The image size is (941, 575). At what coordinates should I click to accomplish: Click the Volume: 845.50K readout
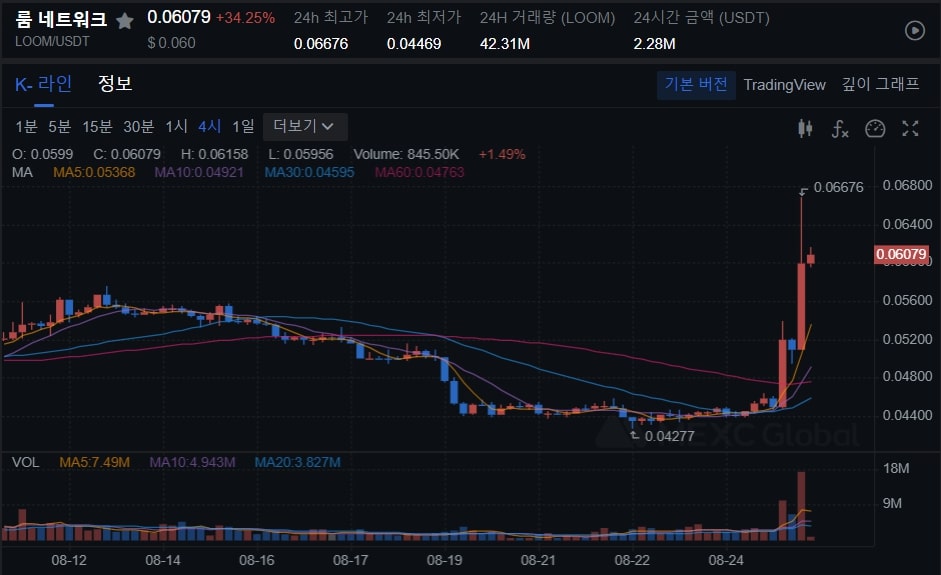pyautogui.click(x=406, y=155)
